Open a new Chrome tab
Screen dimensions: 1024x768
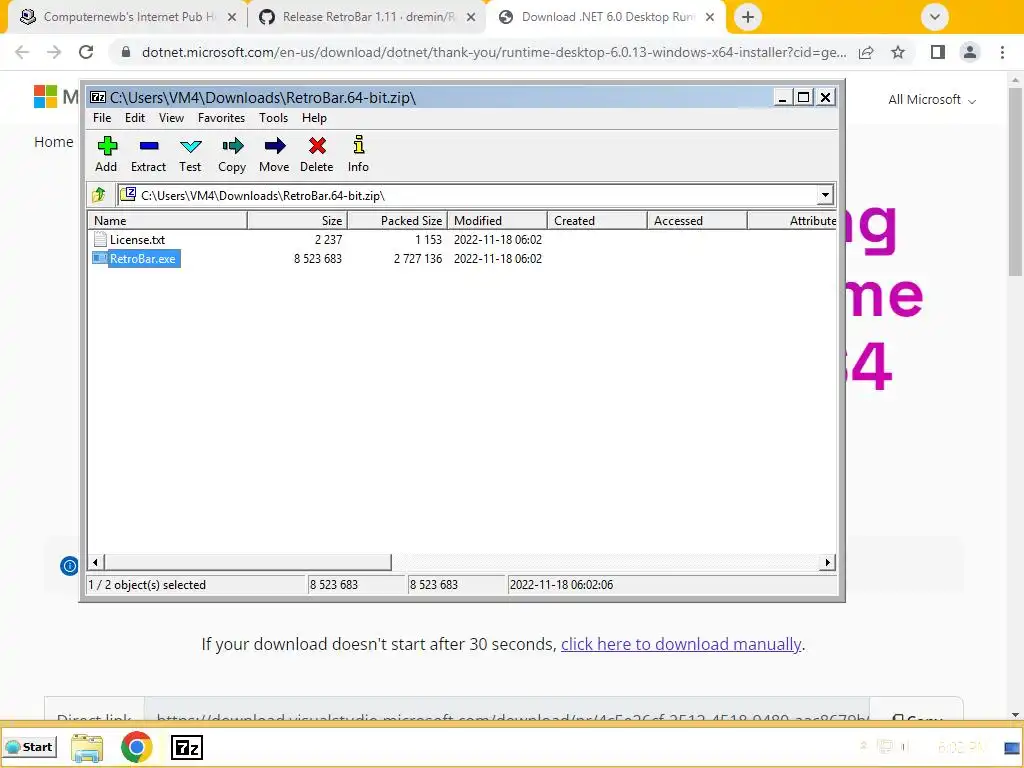748,17
